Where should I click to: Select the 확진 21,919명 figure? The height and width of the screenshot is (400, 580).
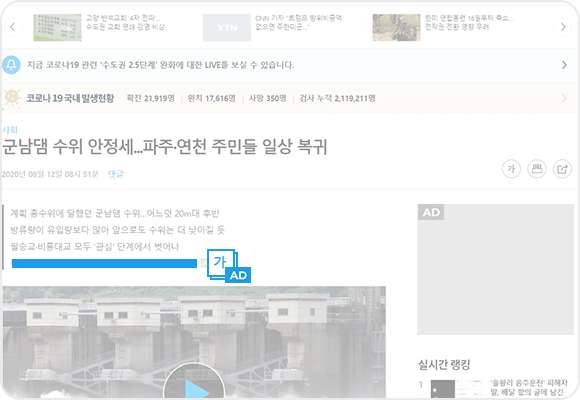click(151, 98)
